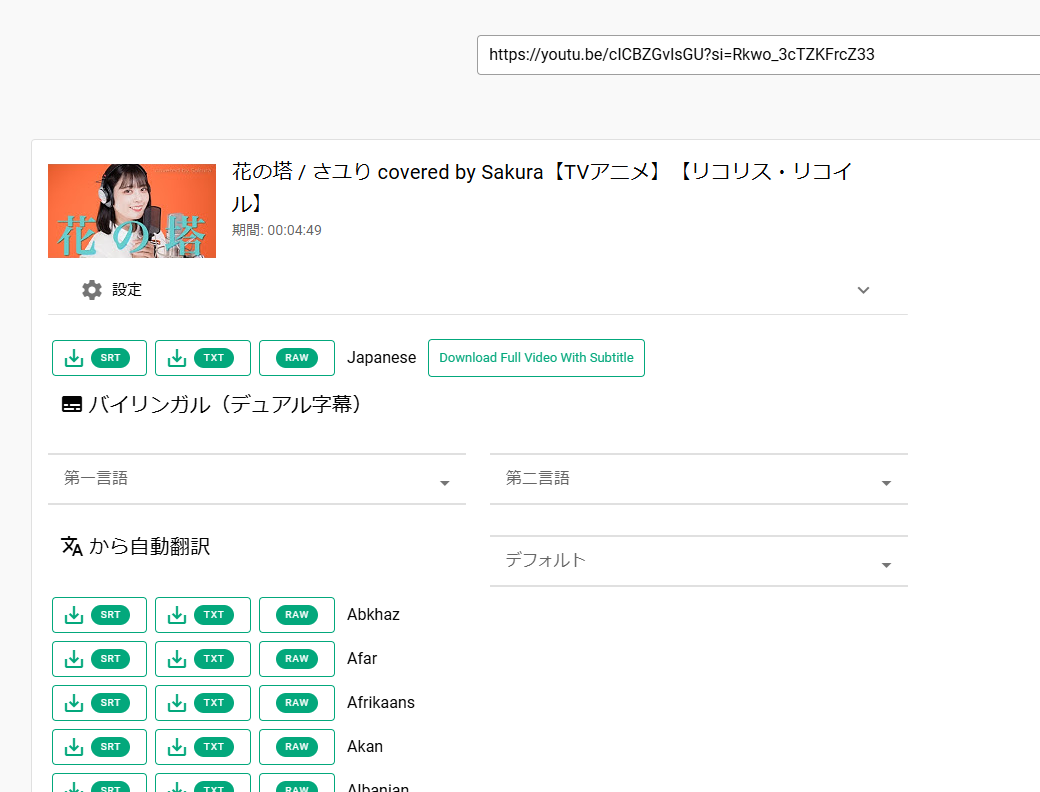Click the 花の塔 video thumbnail
This screenshot has height=792, width=1040.
click(x=132, y=211)
